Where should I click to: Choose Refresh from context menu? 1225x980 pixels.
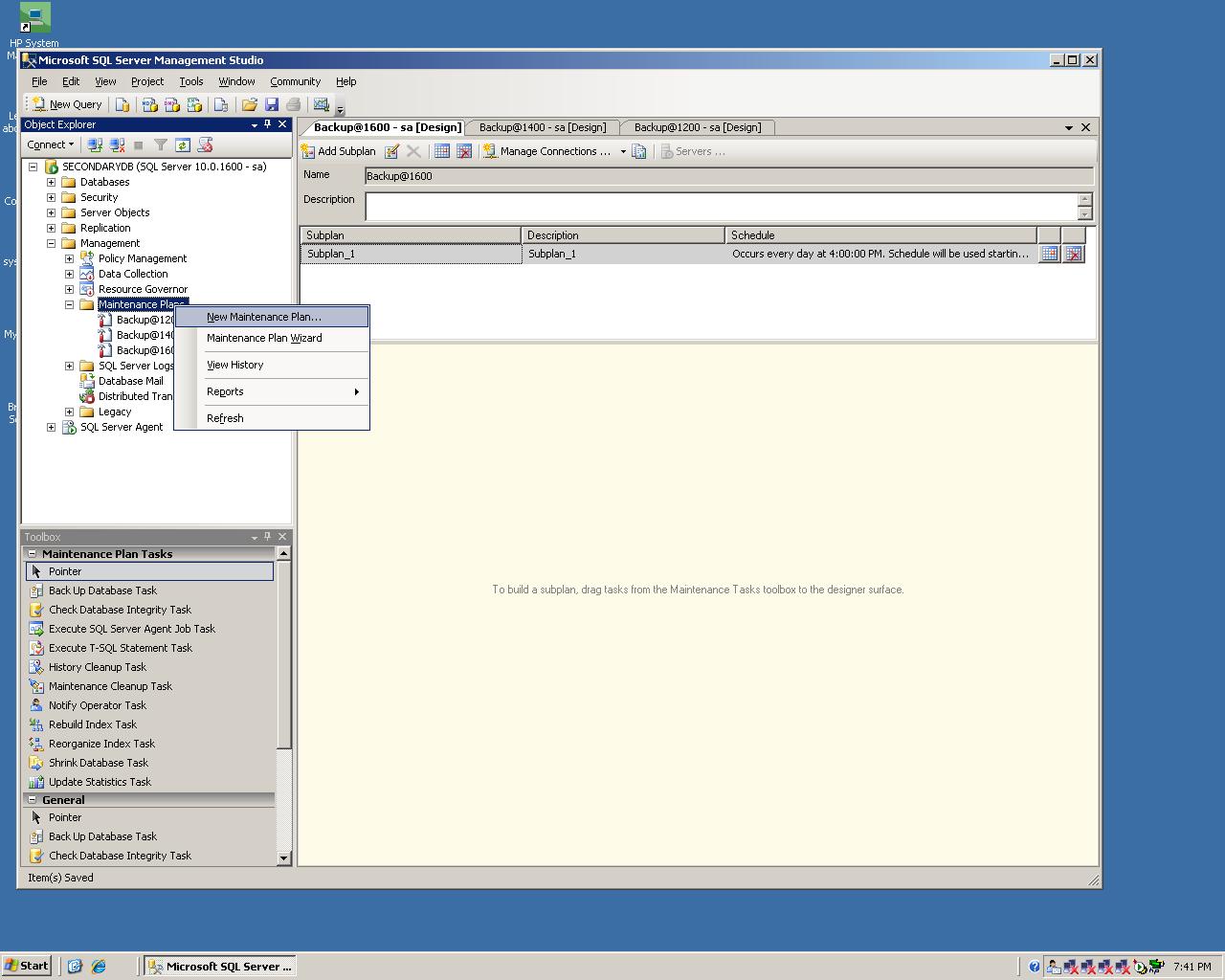coord(272,418)
